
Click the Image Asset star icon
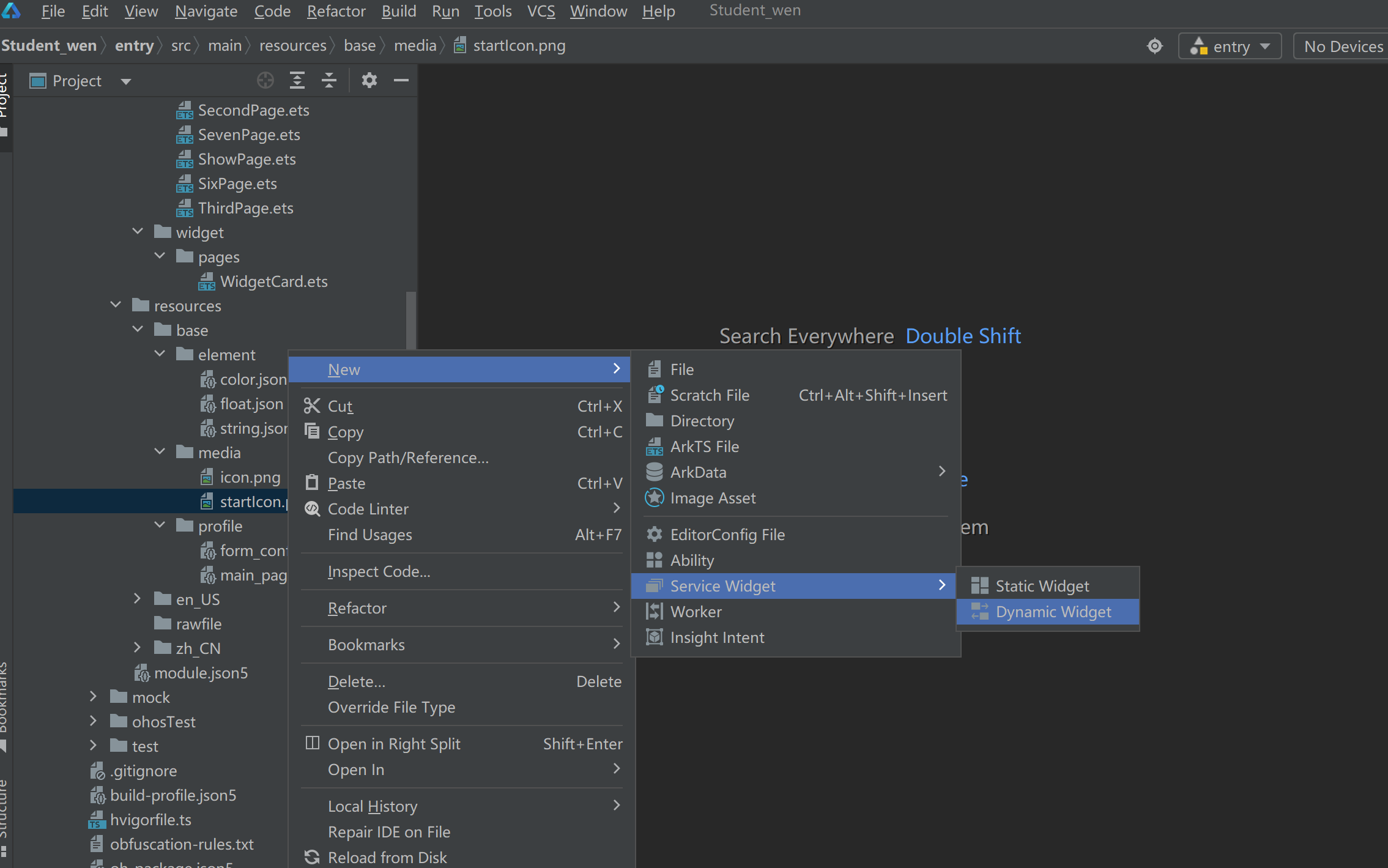pyautogui.click(x=654, y=497)
